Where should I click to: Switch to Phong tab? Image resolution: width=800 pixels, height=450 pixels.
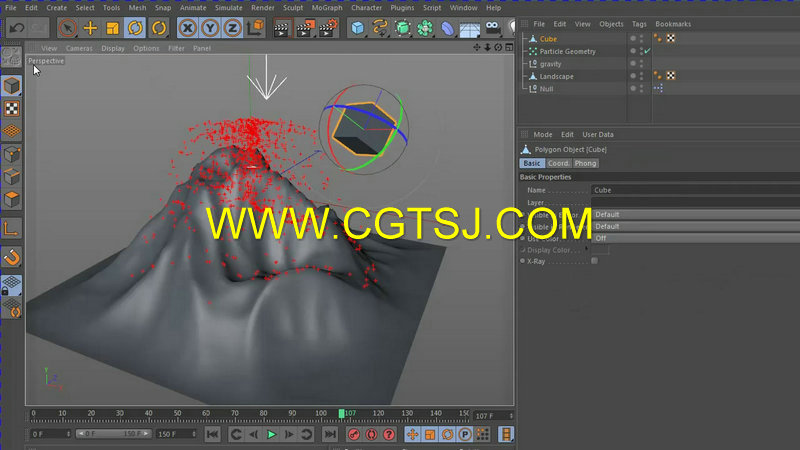(x=585, y=163)
